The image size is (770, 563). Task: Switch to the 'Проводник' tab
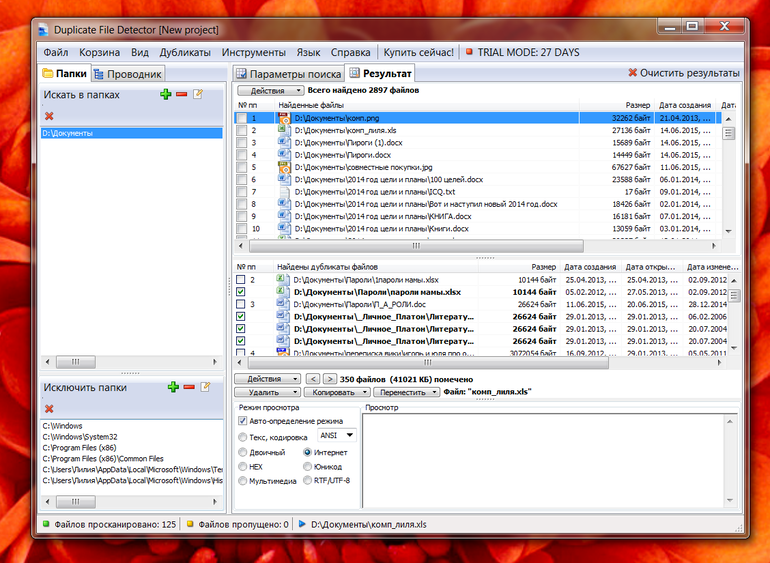[x=128, y=73]
